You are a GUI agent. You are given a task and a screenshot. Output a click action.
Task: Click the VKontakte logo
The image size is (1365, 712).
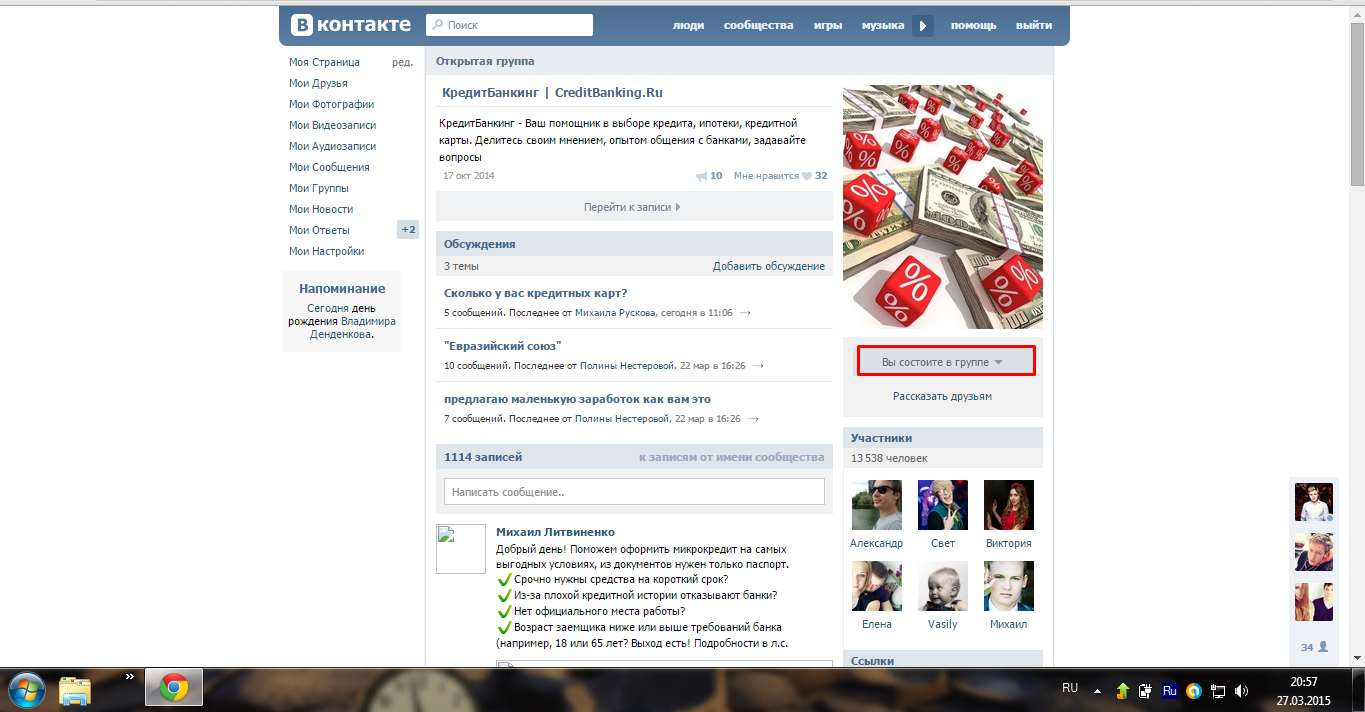tap(350, 25)
